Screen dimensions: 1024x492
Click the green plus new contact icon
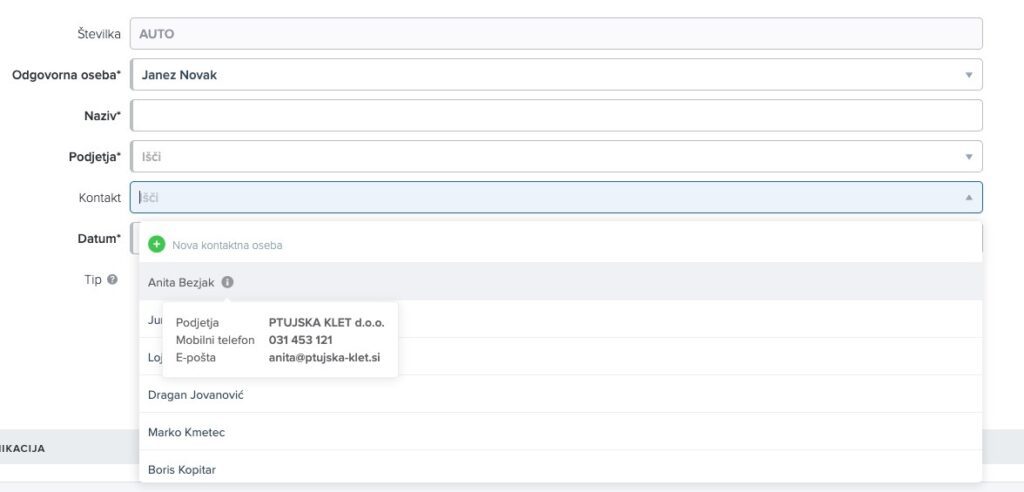coord(156,244)
